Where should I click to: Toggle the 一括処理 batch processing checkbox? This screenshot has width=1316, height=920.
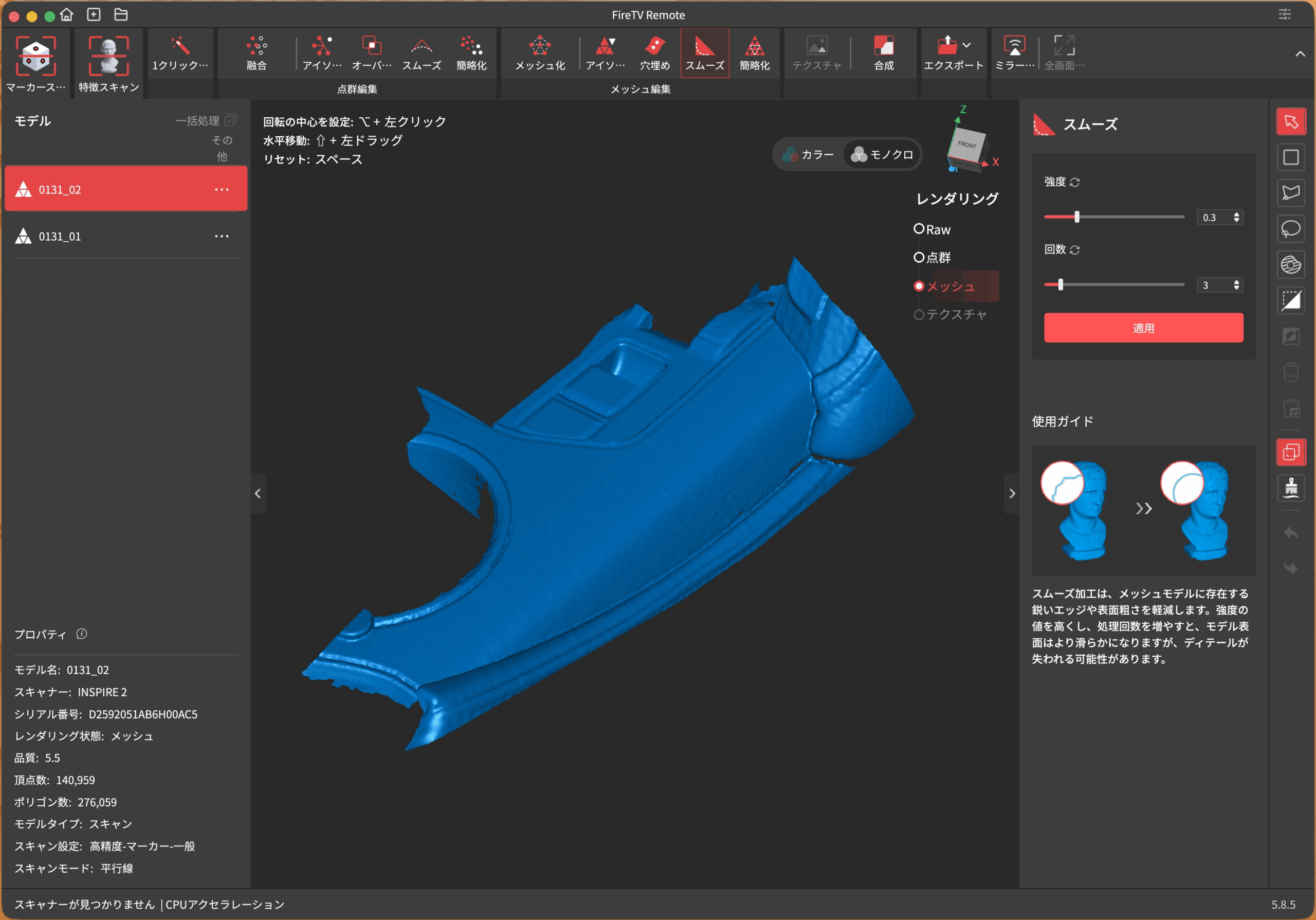pyautogui.click(x=230, y=120)
